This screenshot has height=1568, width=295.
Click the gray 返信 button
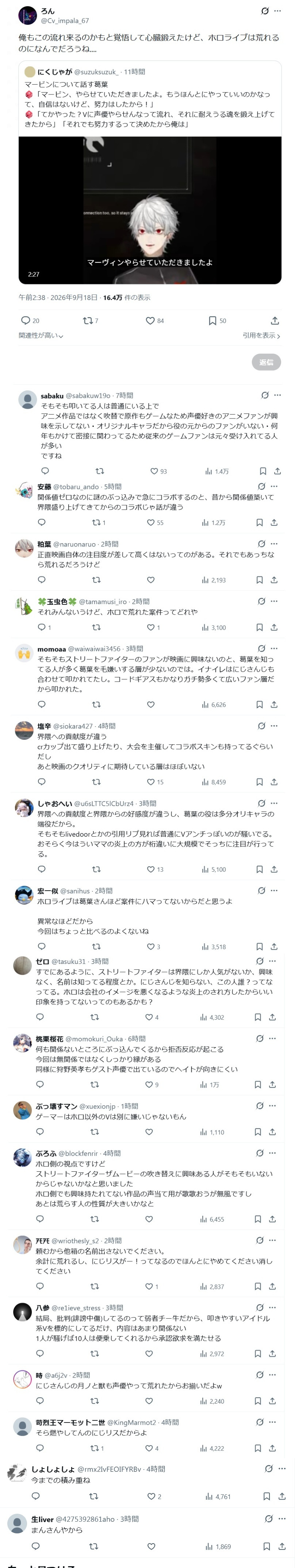pos(267,362)
